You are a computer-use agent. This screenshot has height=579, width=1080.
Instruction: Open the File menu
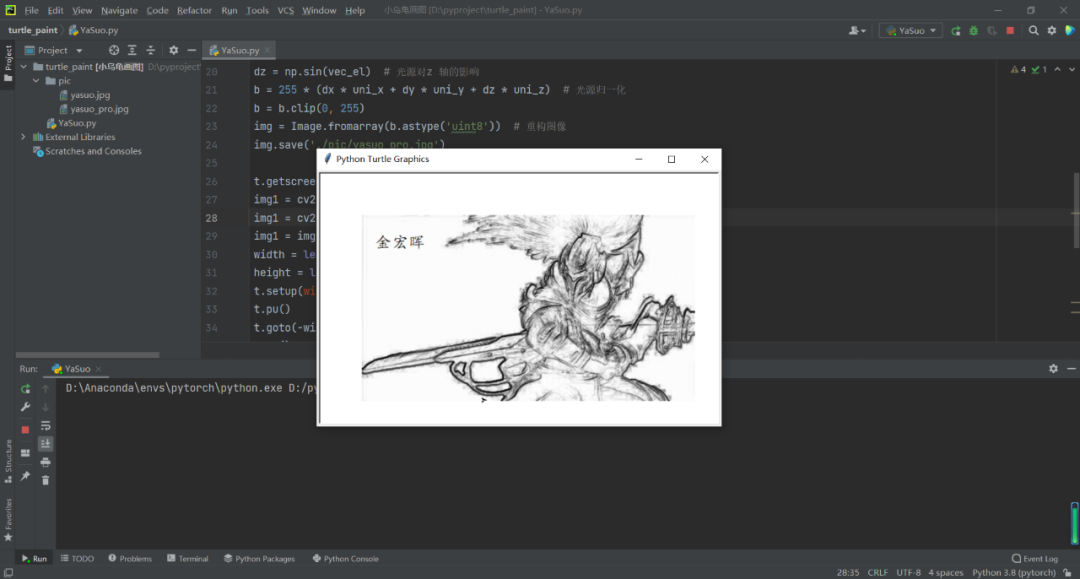[31, 10]
